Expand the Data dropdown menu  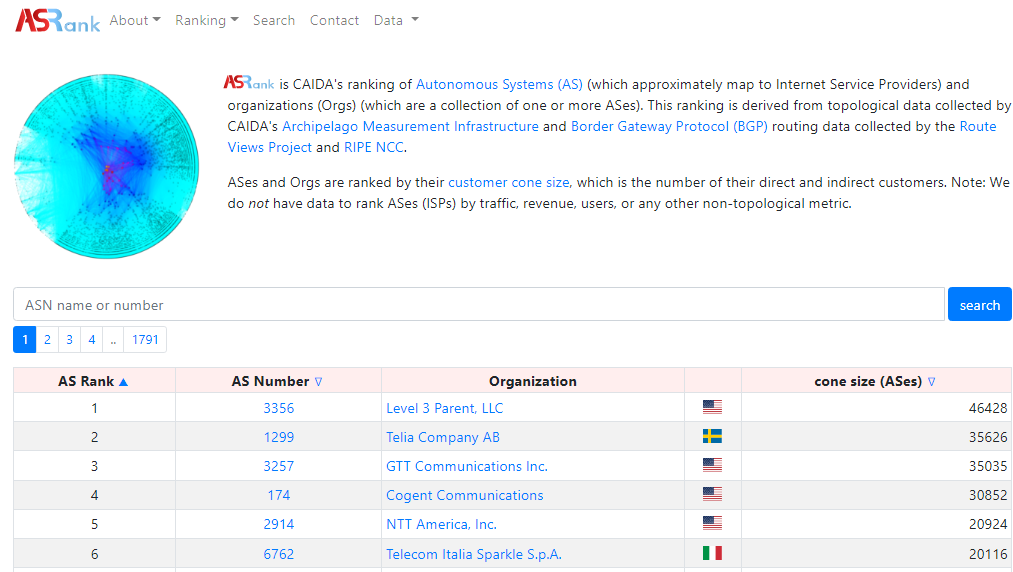coord(396,20)
